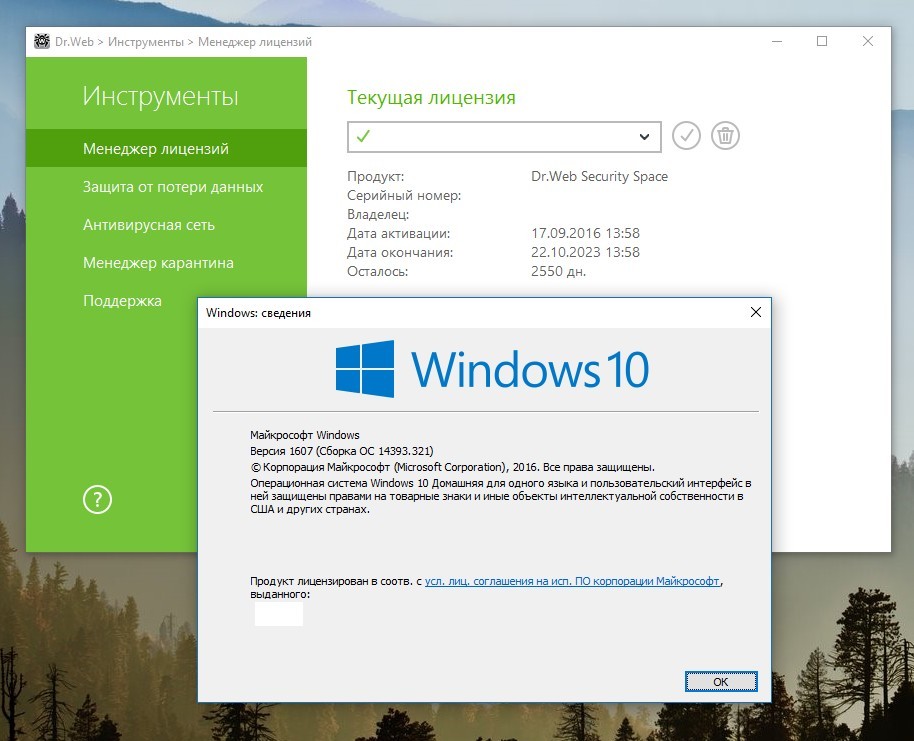914x741 pixels.
Task: Click the Microsoft copyright 2016 line
Action: [452, 467]
